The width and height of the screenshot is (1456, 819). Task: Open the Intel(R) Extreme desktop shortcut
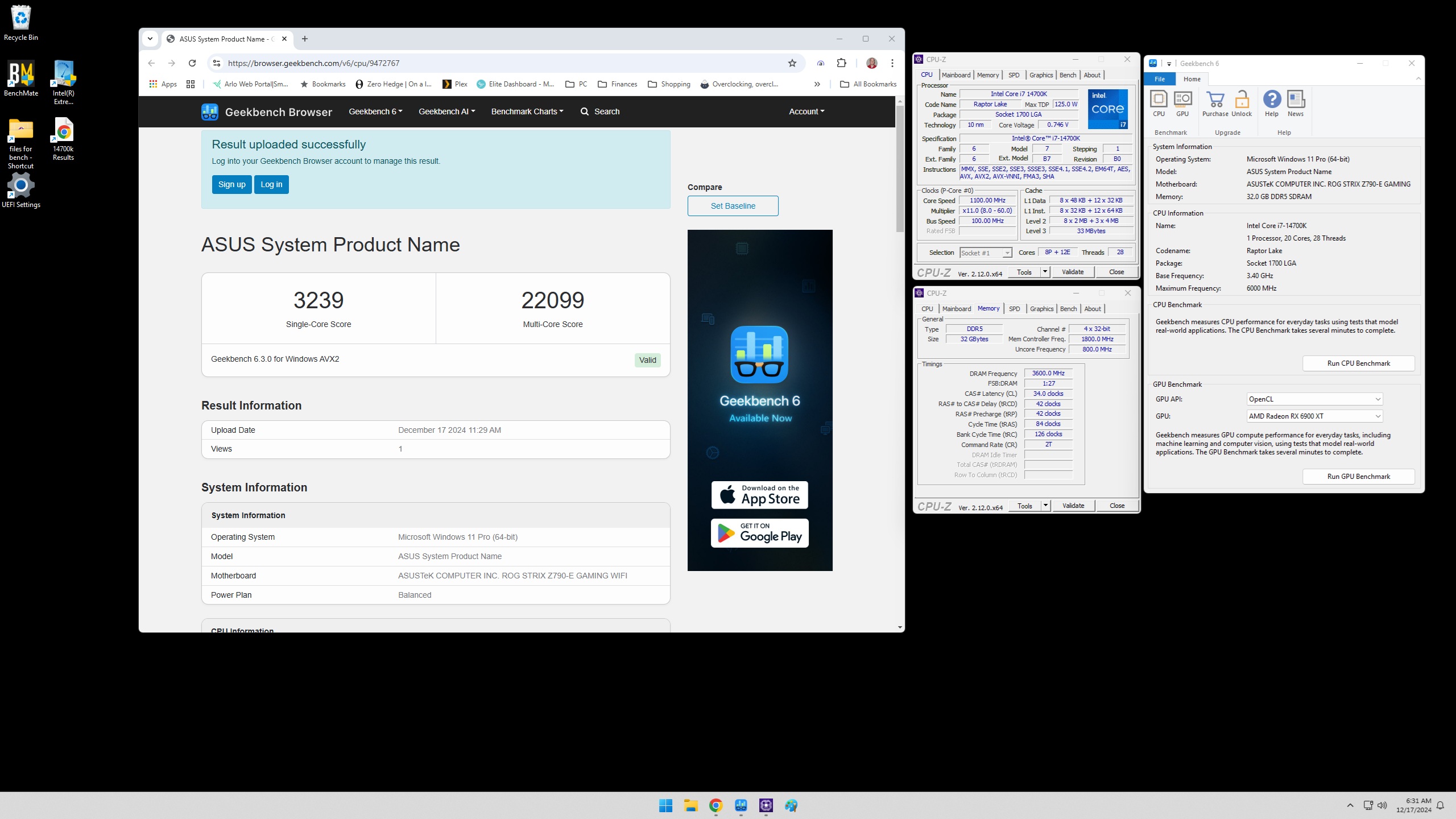(x=63, y=82)
